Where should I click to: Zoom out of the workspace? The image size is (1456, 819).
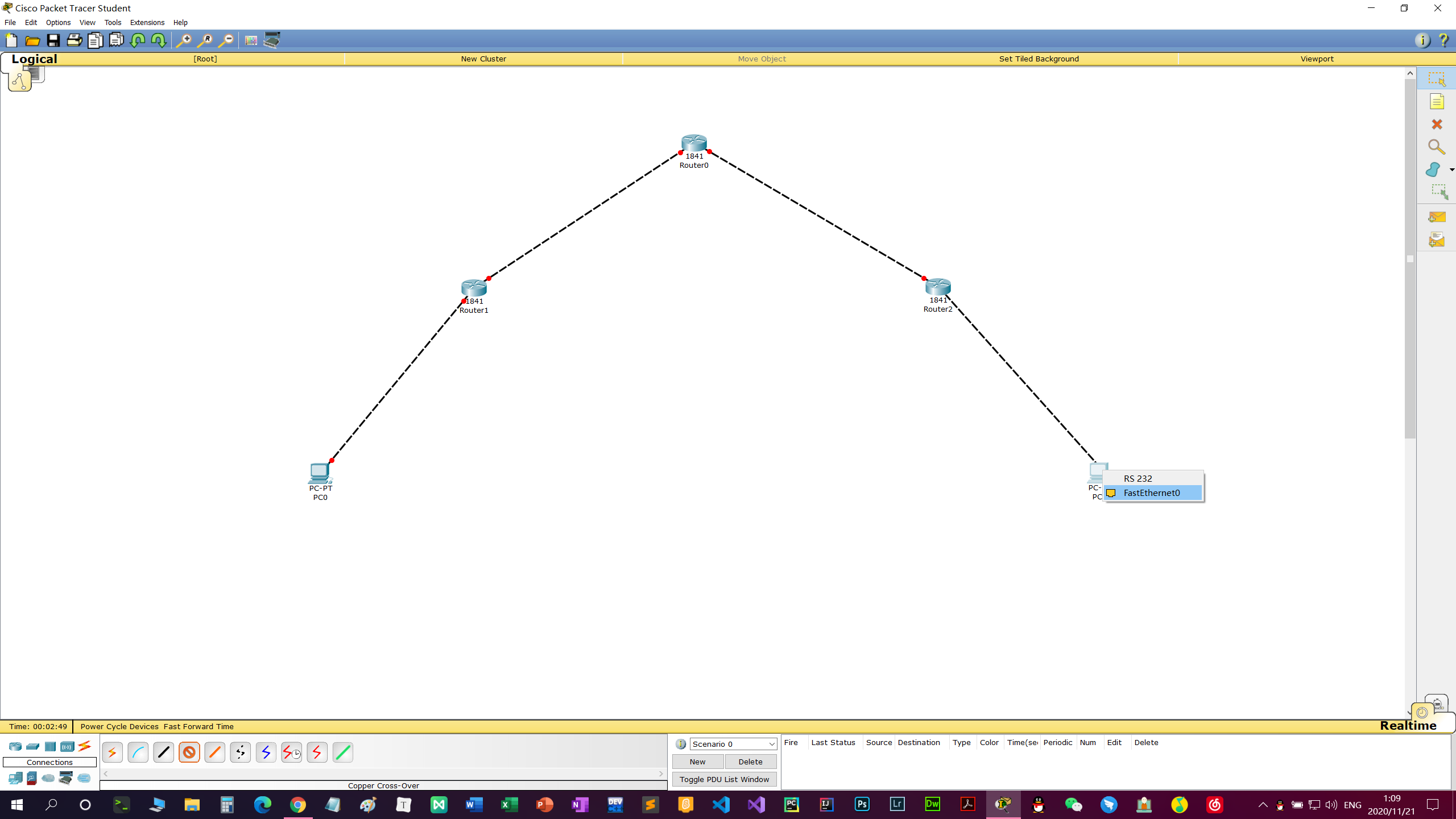click(x=226, y=40)
